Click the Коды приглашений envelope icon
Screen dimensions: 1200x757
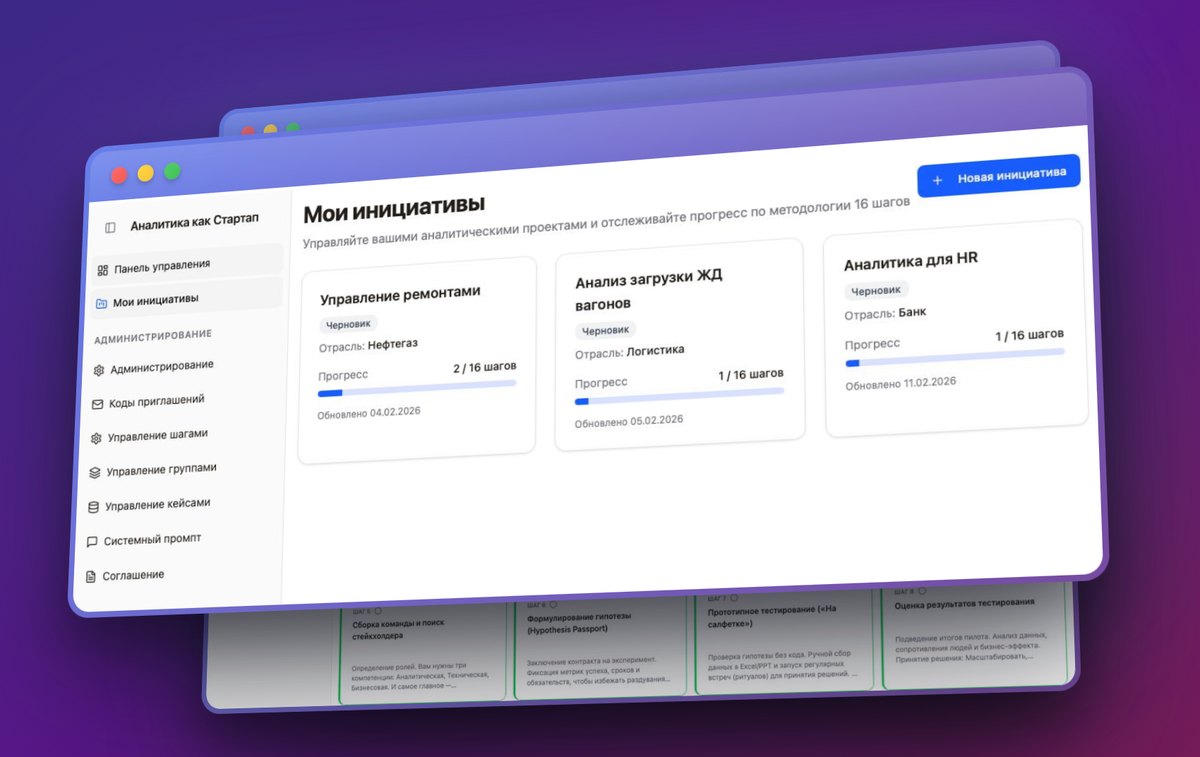tap(98, 404)
